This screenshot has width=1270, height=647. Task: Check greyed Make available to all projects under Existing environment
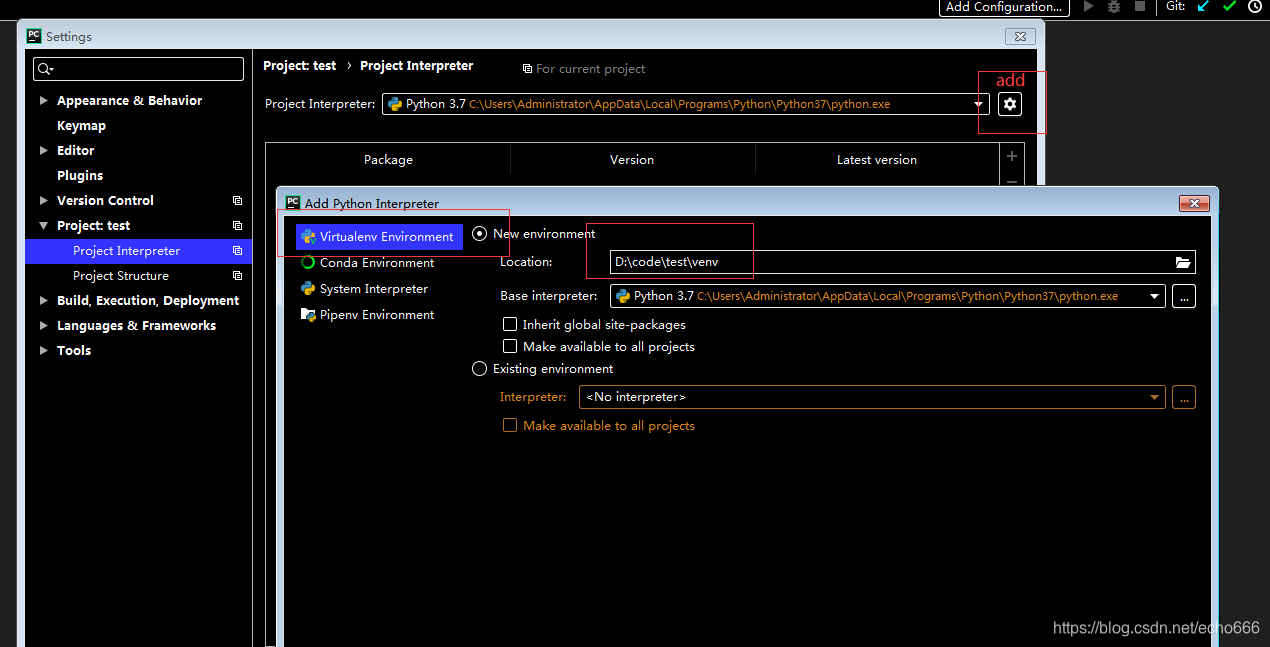coord(510,425)
